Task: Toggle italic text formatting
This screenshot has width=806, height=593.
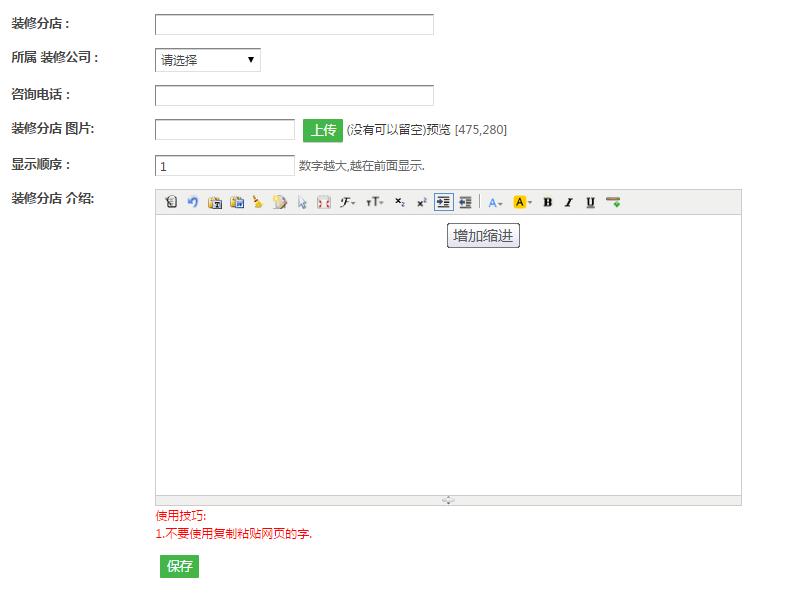Action: [x=568, y=202]
